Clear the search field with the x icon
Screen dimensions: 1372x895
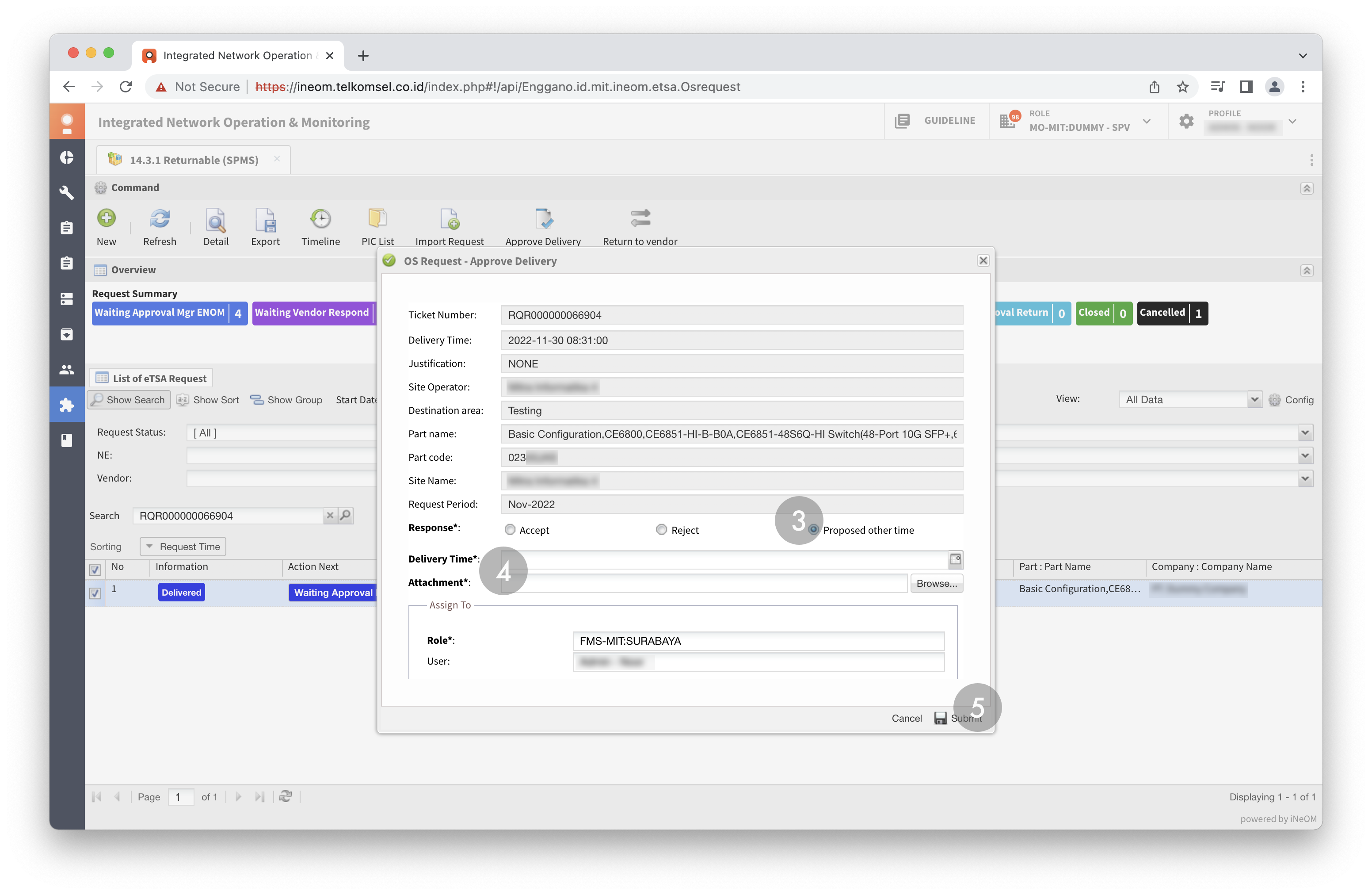tap(330, 515)
